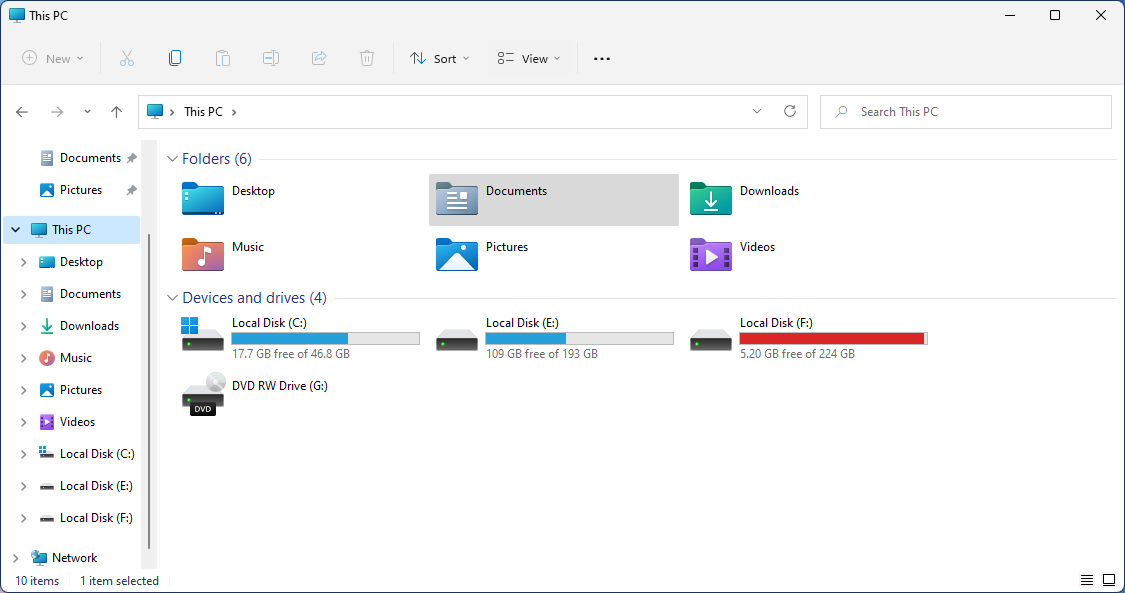Click the Local Disk (E:) usage bar
The height and width of the screenshot is (593, 1125).
[580, 338]
